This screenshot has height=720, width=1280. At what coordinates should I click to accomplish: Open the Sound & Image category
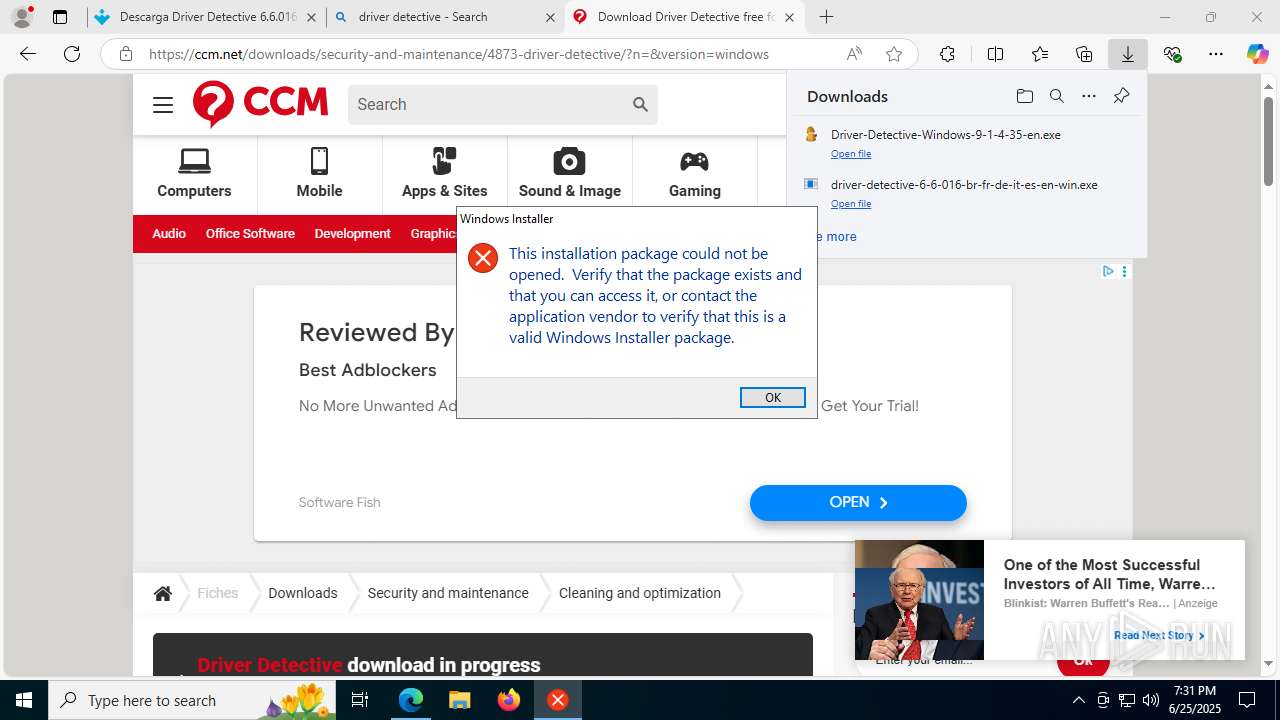tap(569, 174)
